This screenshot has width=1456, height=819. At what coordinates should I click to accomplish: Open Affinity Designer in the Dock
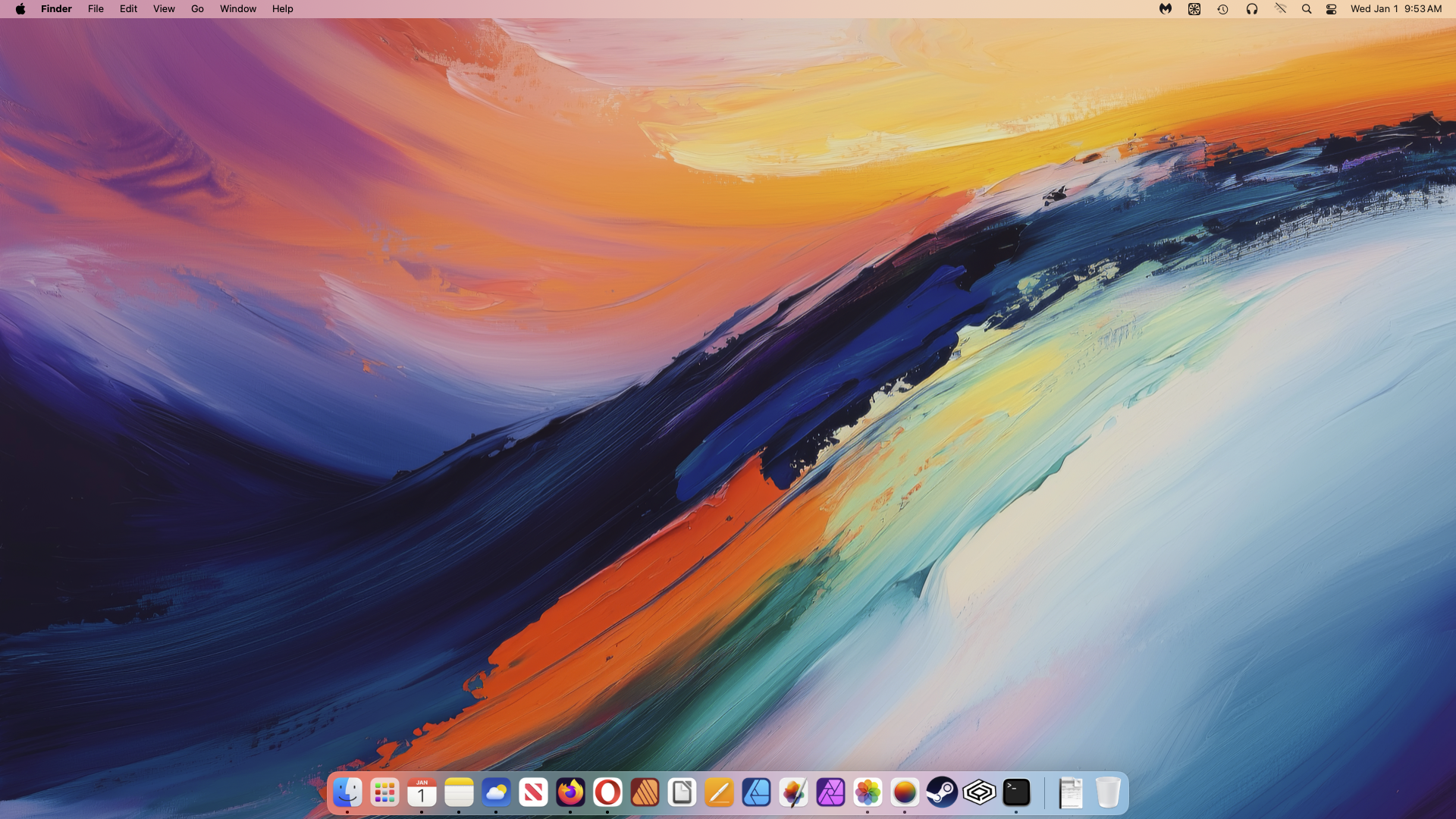[x=756, y=793]
